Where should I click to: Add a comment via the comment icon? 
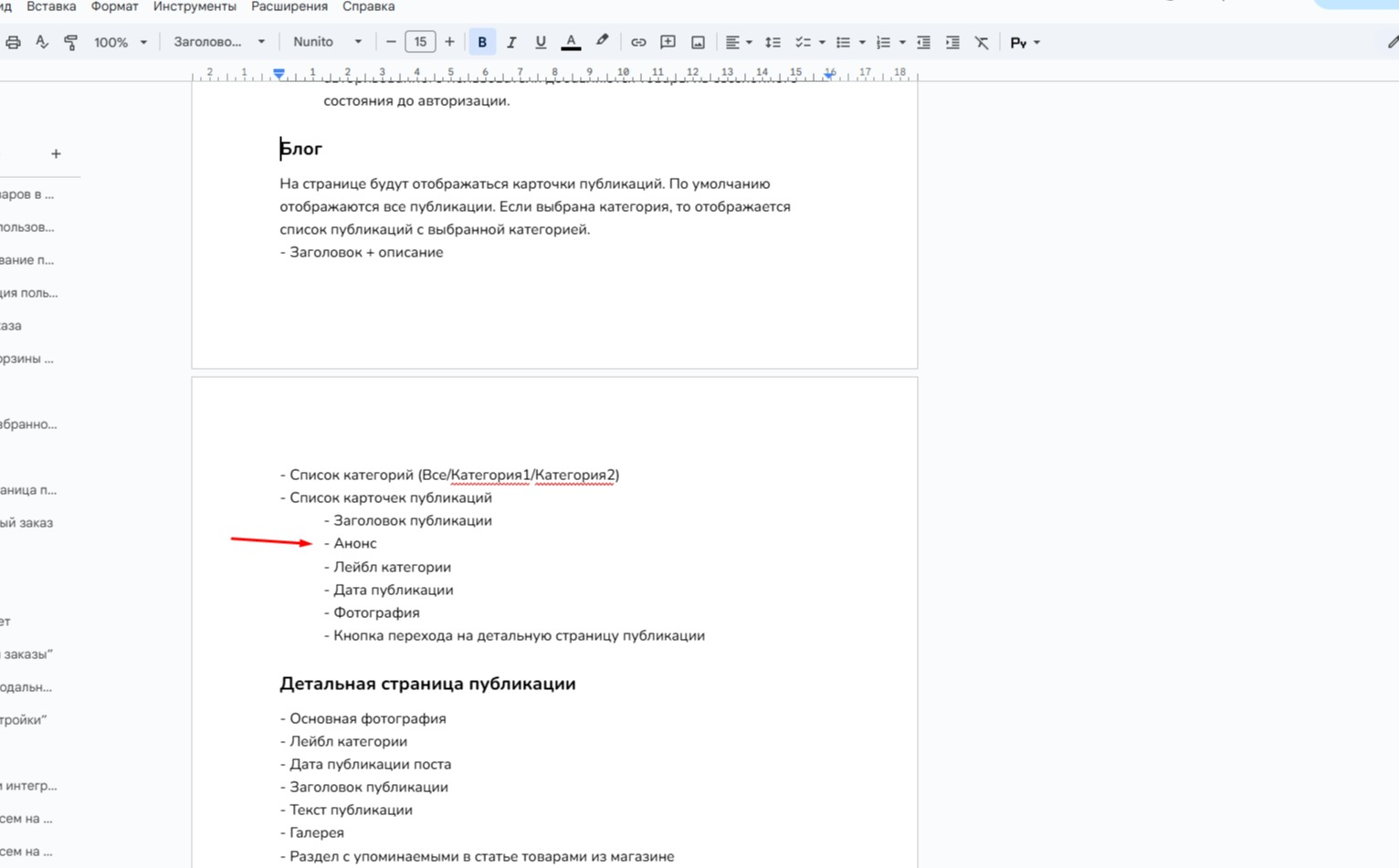(668, 42)
